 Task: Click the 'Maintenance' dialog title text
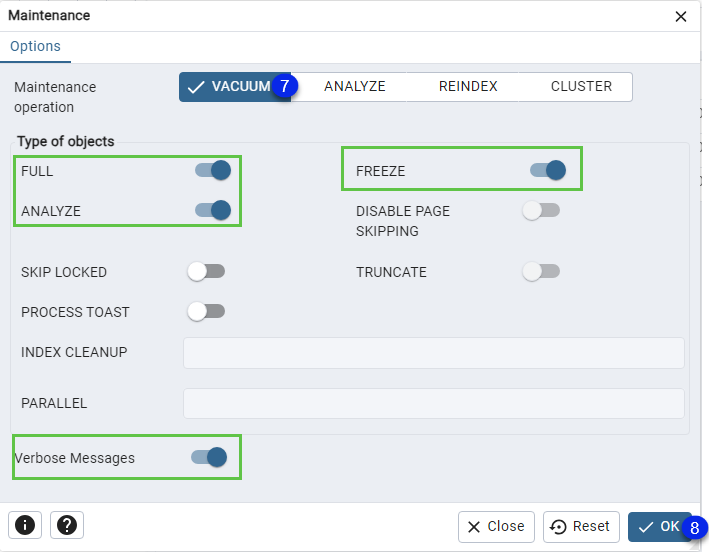(x=49, y=15)
